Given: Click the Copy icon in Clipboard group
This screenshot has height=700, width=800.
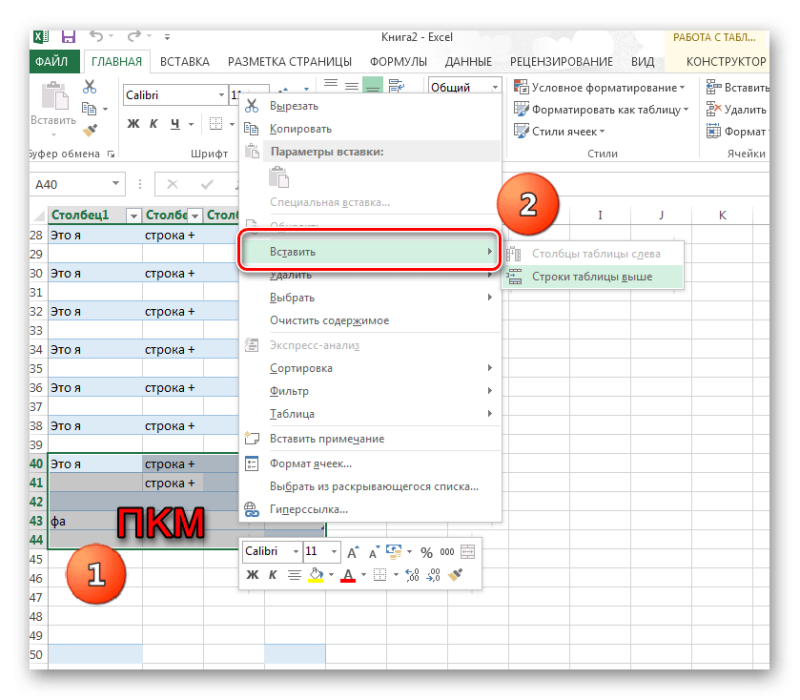Looking at the screenshot, I should [x=89, y=109].
